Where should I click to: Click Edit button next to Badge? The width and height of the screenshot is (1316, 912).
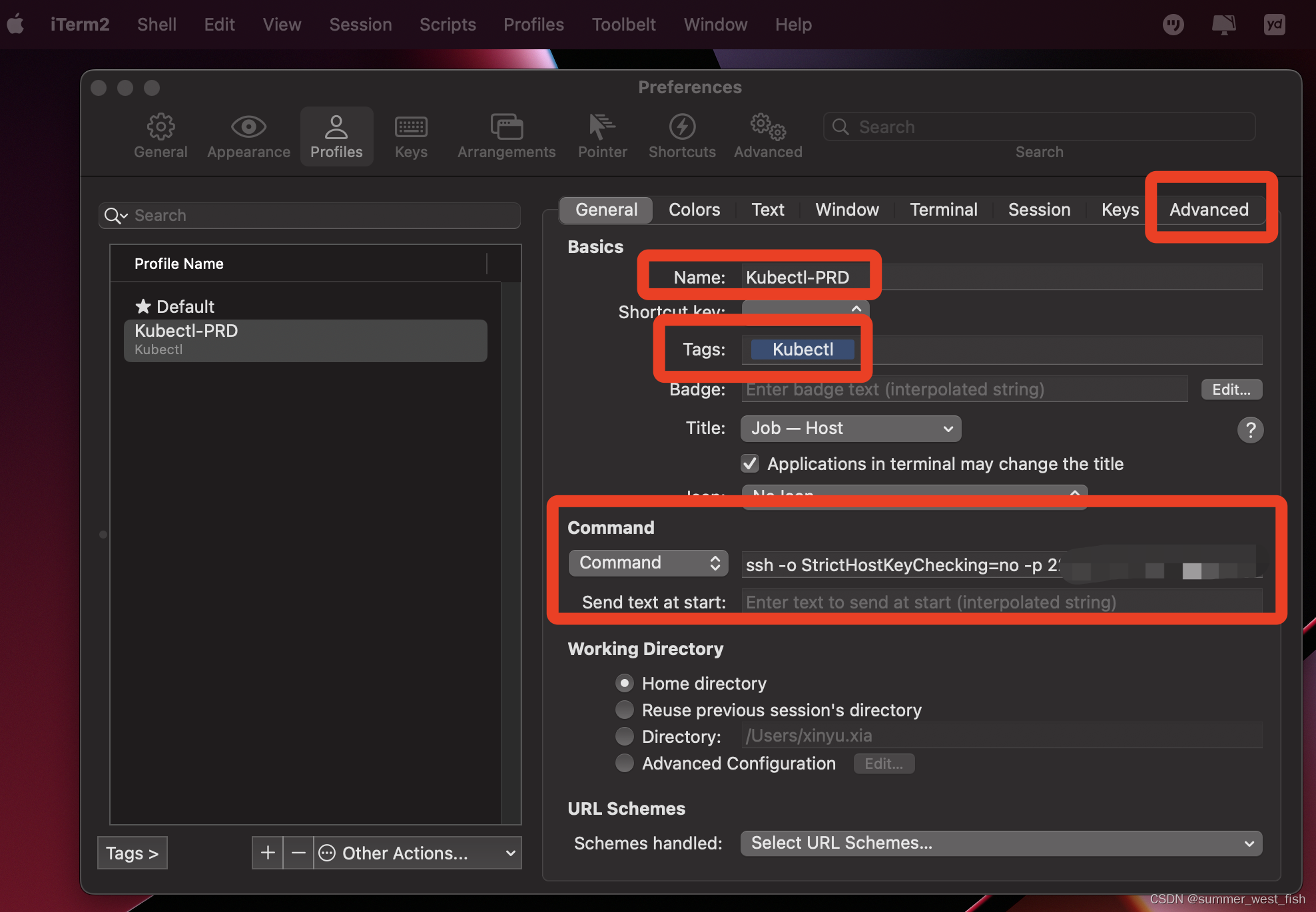click(x=1231, y=389)
